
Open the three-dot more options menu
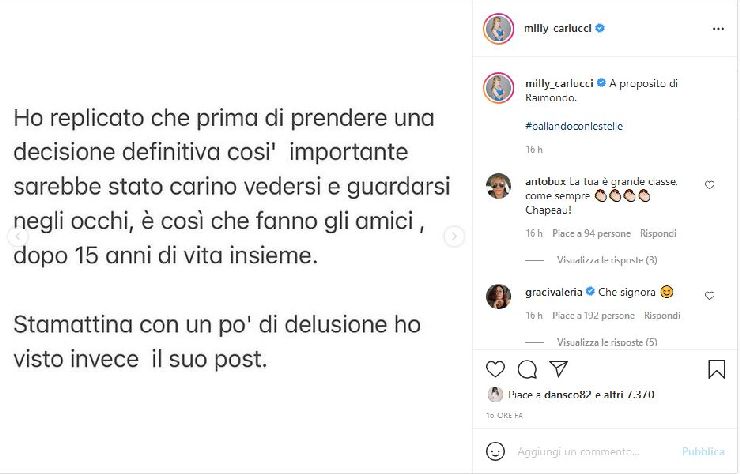point(718,29)
